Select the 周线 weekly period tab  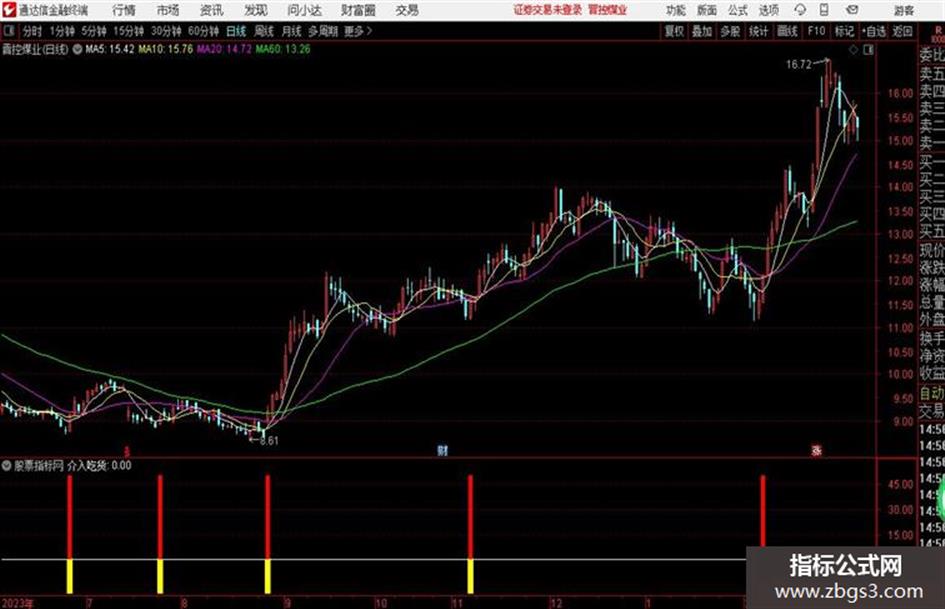(264, 31)
